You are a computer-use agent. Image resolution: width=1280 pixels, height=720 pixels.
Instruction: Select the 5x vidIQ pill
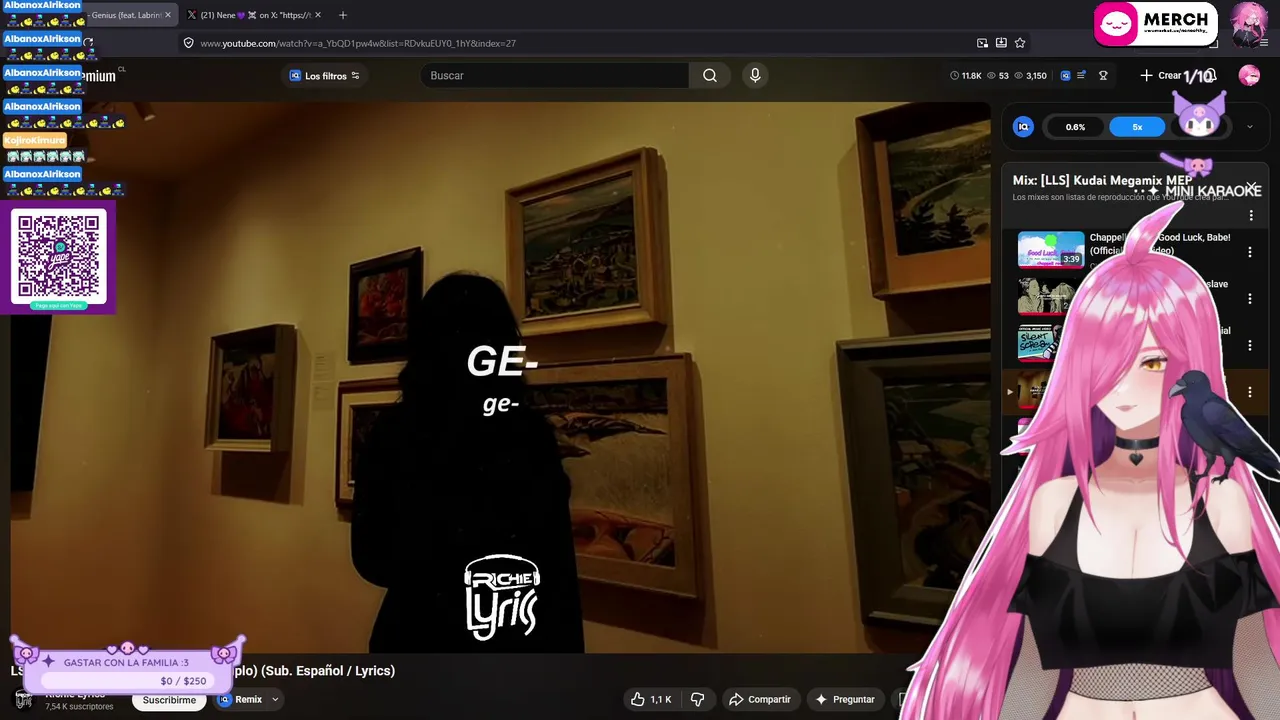coord(1137,127)
